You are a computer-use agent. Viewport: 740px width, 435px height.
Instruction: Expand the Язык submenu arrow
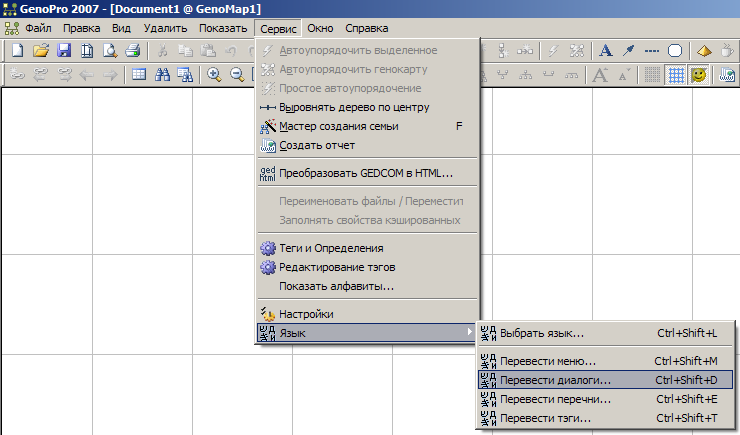click(x=469, y=332)
